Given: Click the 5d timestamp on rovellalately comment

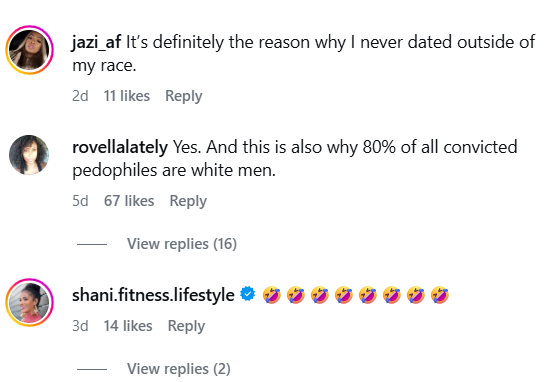Looking at the screenshot, I should (80, 201).
